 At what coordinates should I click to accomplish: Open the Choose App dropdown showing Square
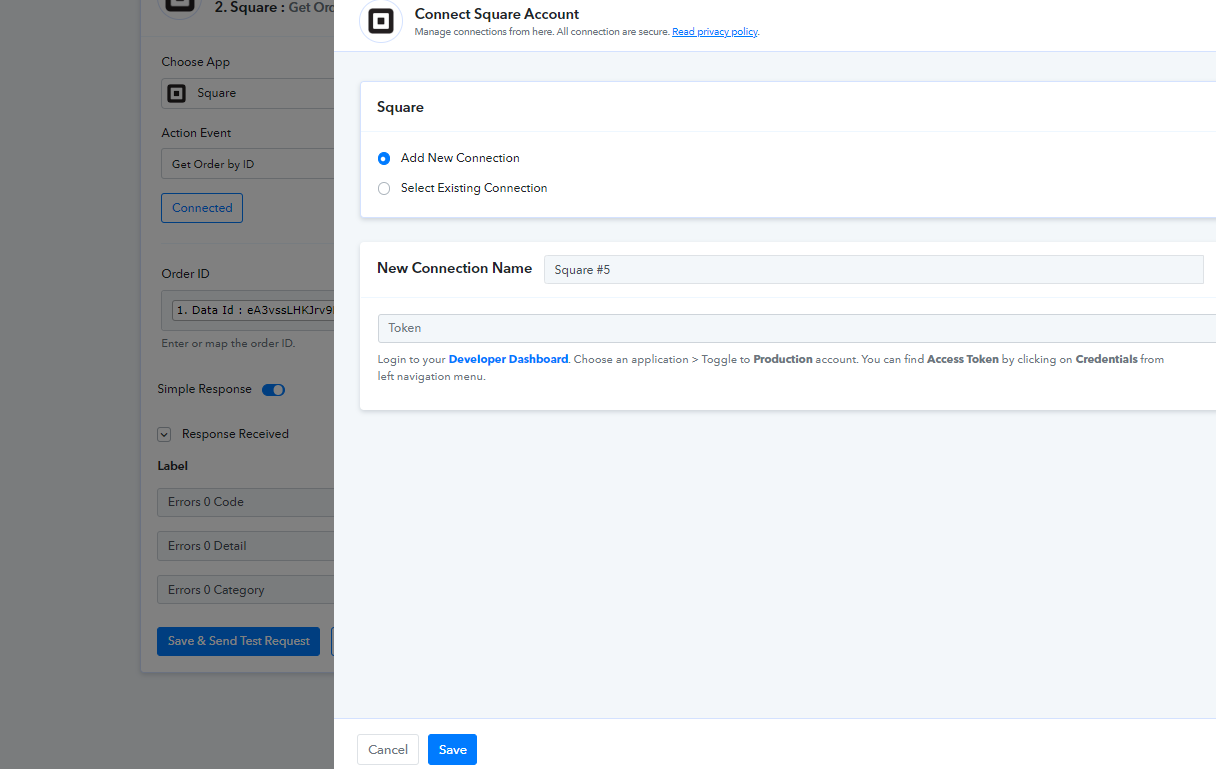pyautogui.click(x=247, y=93)
